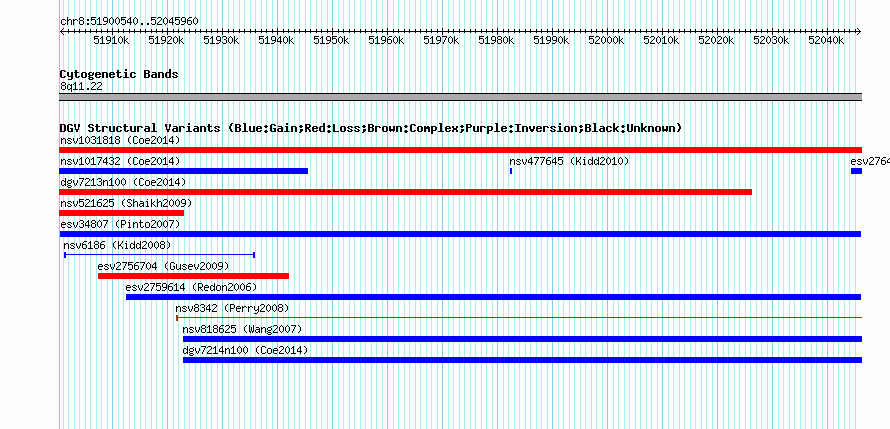
Task: Click the blue esv34807 gain bar
Action: (460, 234)
